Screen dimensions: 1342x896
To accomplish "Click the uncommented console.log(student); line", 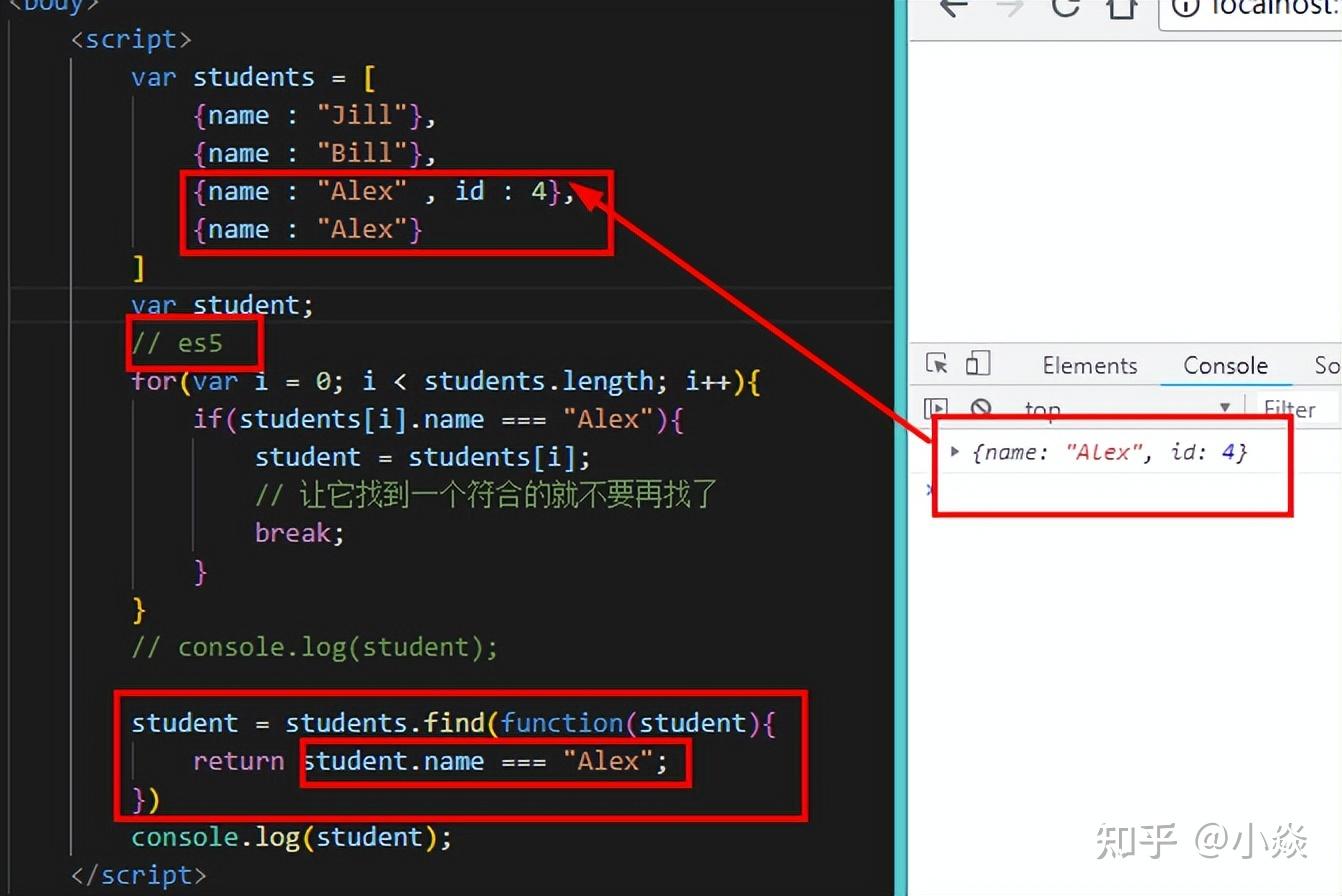I will [x=292, y=837].
